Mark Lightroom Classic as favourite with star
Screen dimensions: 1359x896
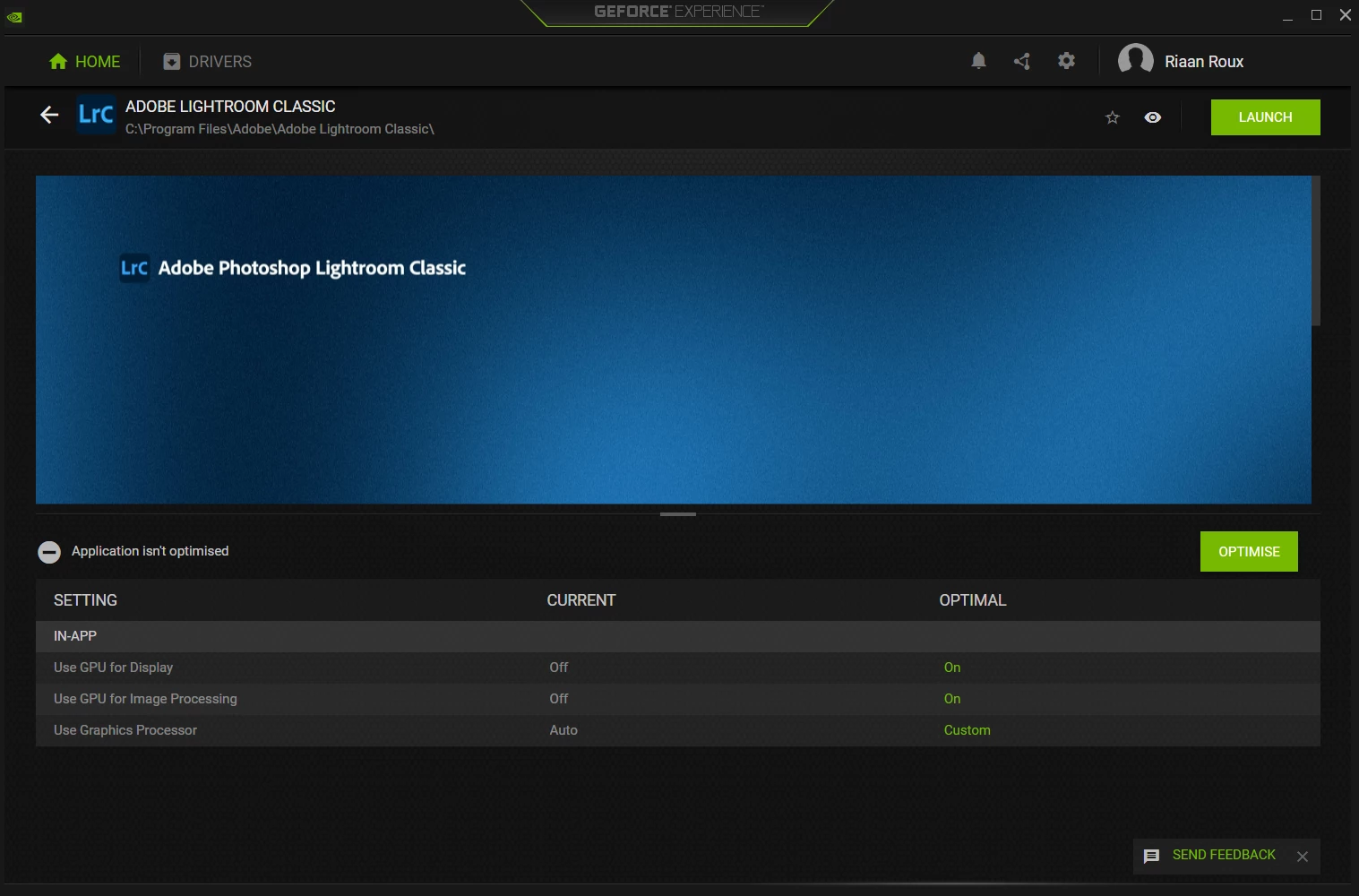click(1113, 117)
